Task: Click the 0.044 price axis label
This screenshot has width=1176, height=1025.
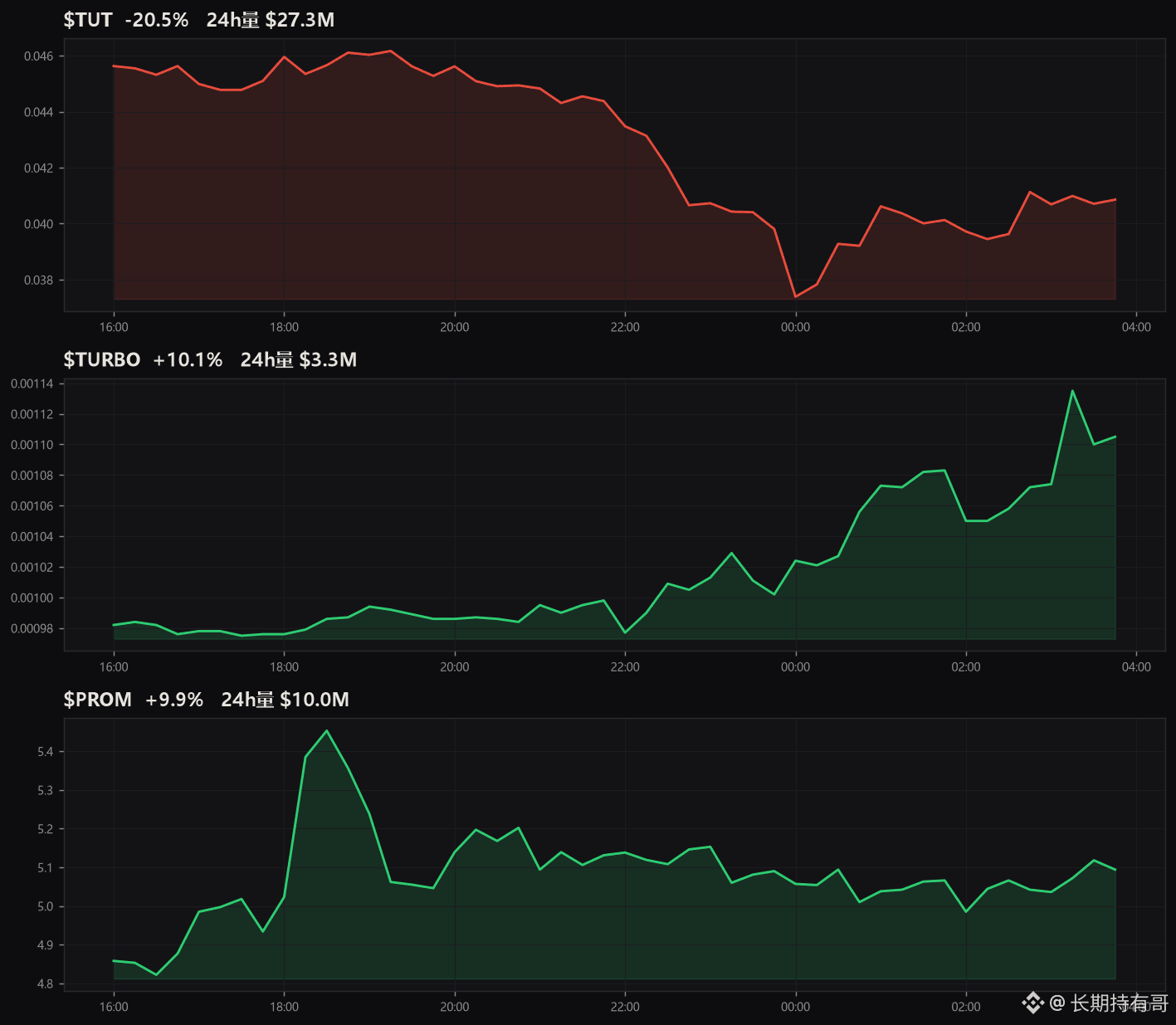Action: [38, 112]
